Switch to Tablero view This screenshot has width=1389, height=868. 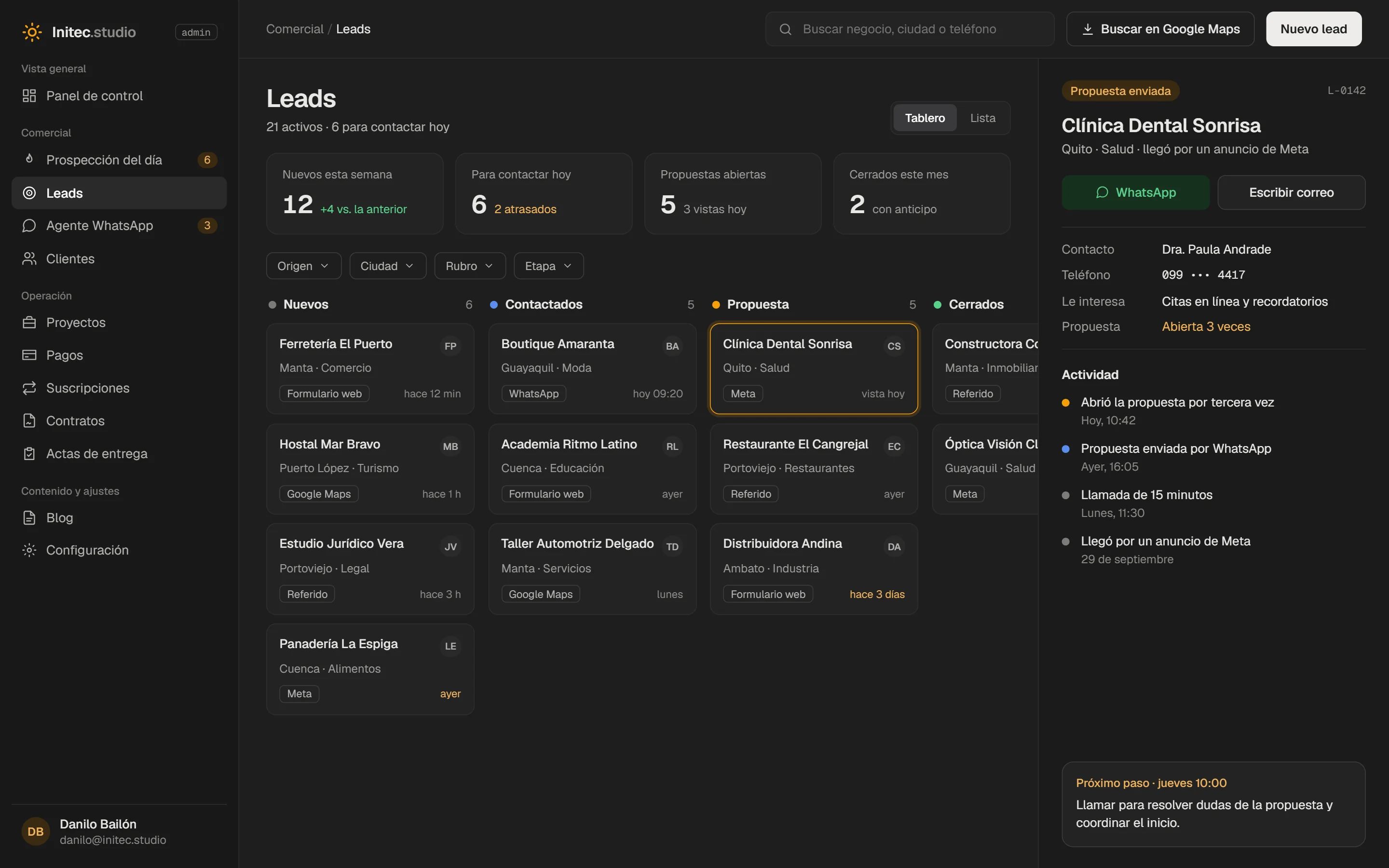pyautogui.click(x=925, y=118)
